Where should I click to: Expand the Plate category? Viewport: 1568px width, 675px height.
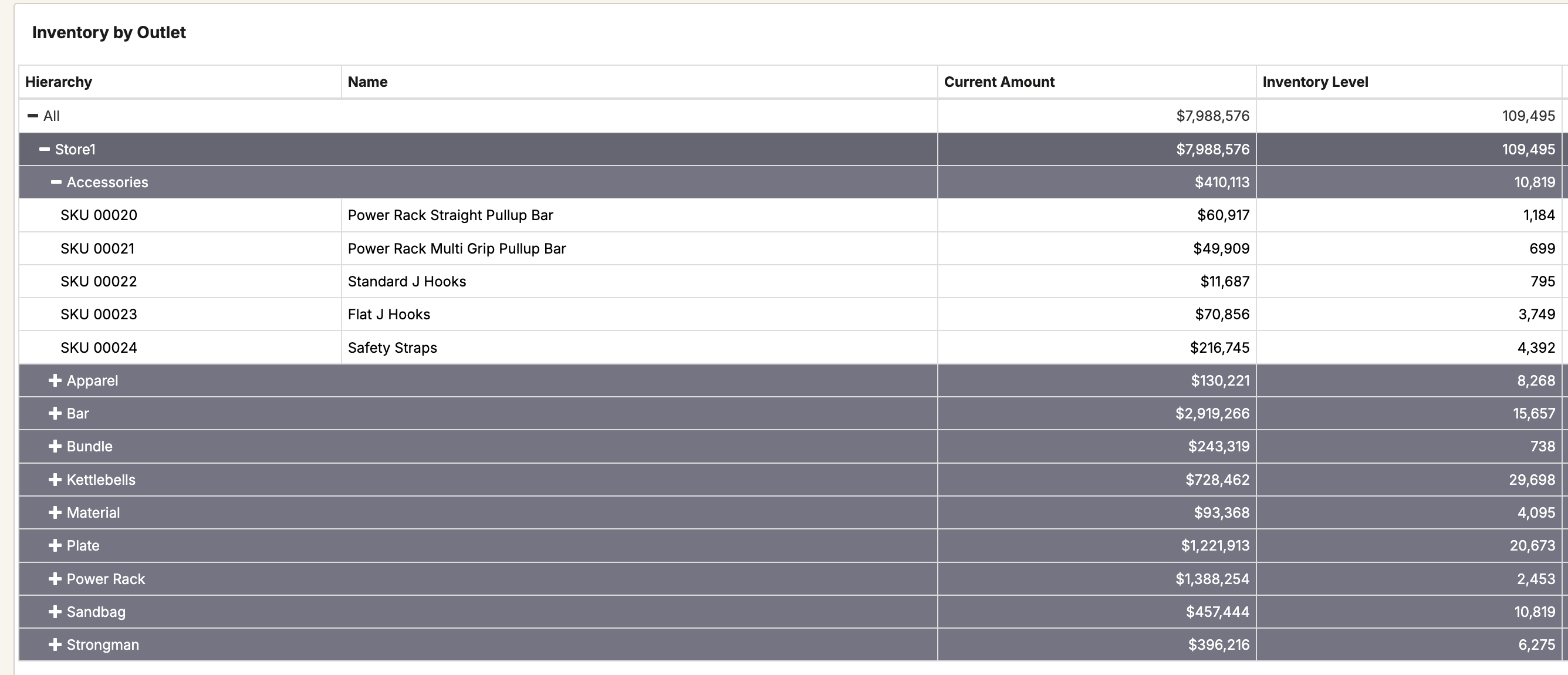click(x=55, y=545)
